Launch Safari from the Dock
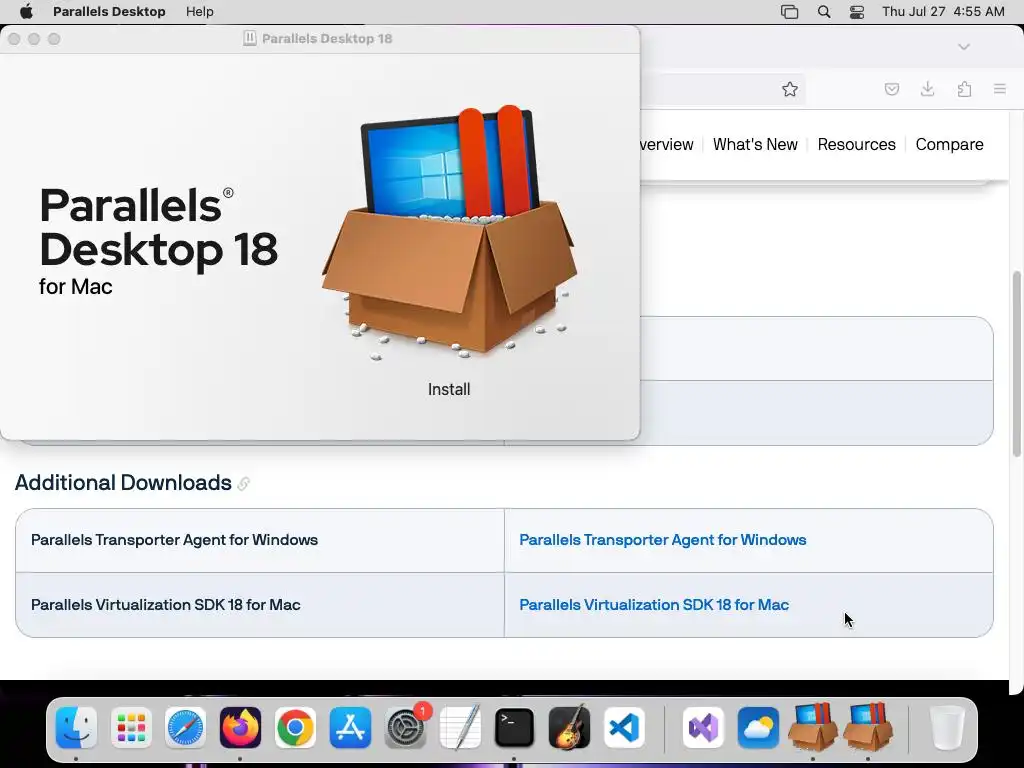1024x768 pixels. 185,728
